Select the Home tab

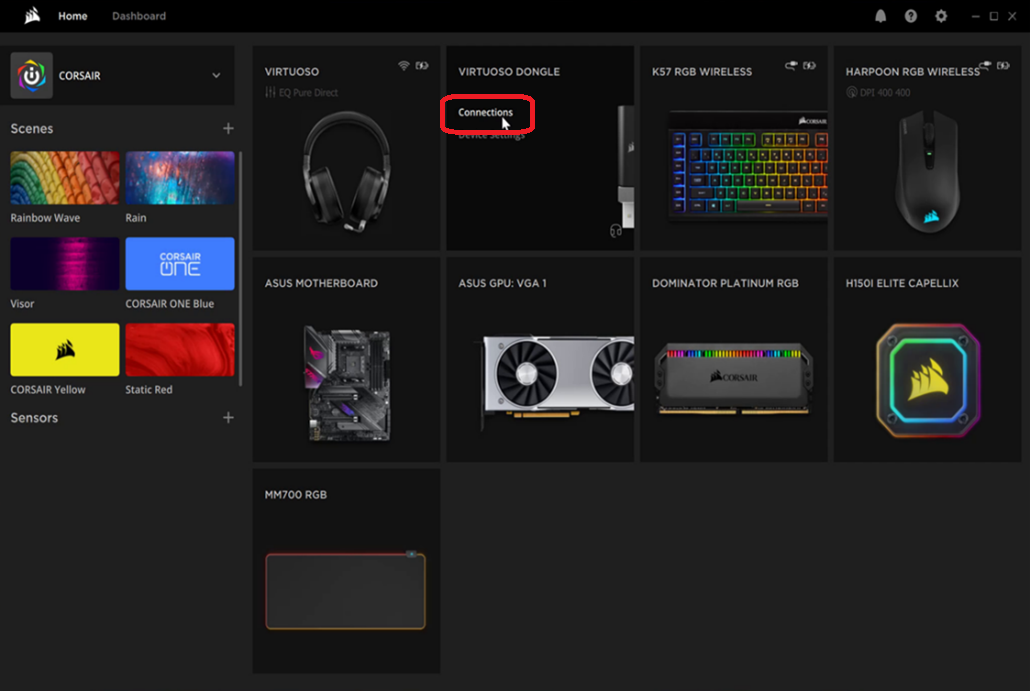pos(72,16)
